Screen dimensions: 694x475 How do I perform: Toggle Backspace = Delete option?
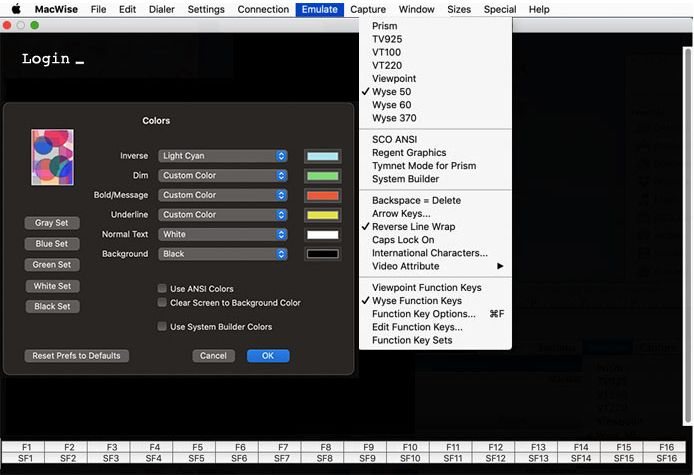(x=436, y=200)
